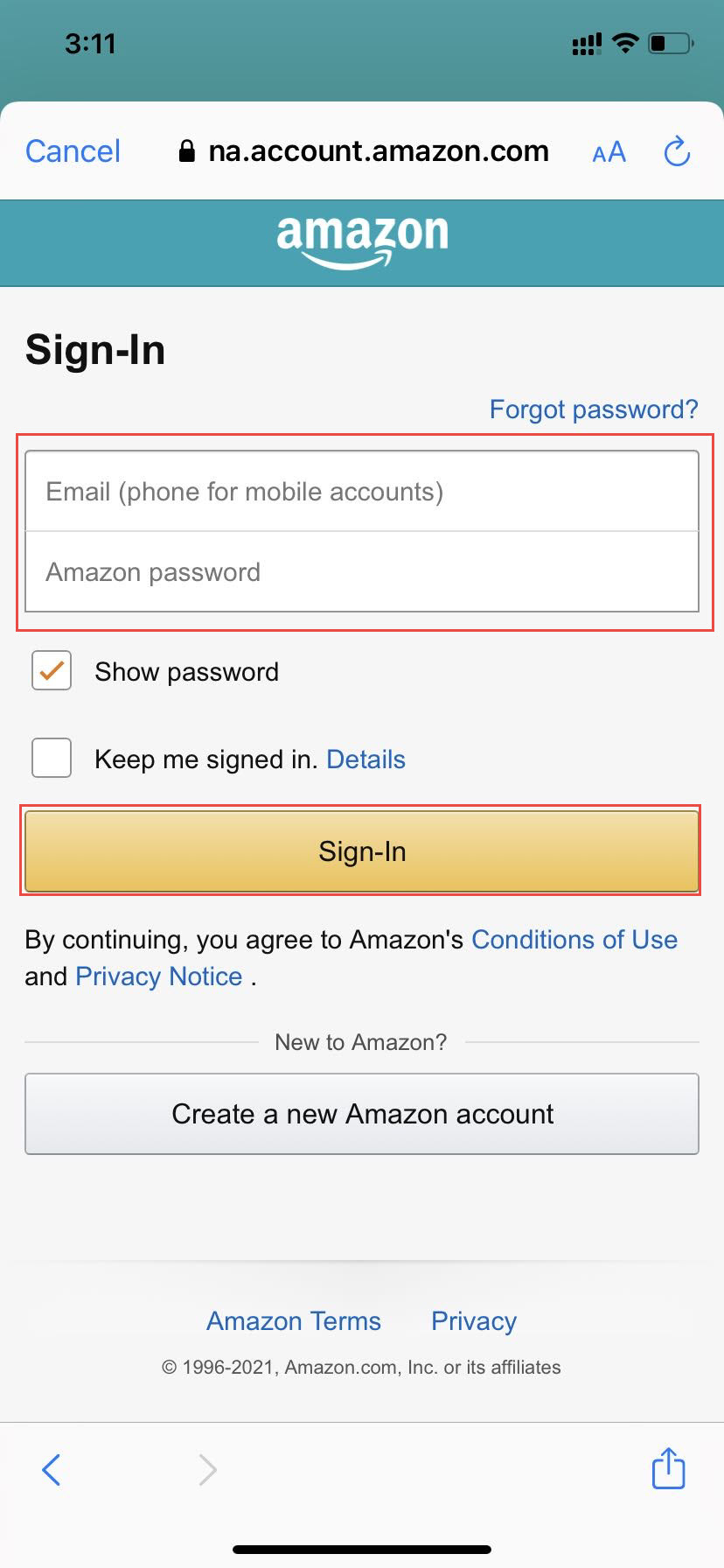Tap the lock icon beside the URL

point(186,151)
